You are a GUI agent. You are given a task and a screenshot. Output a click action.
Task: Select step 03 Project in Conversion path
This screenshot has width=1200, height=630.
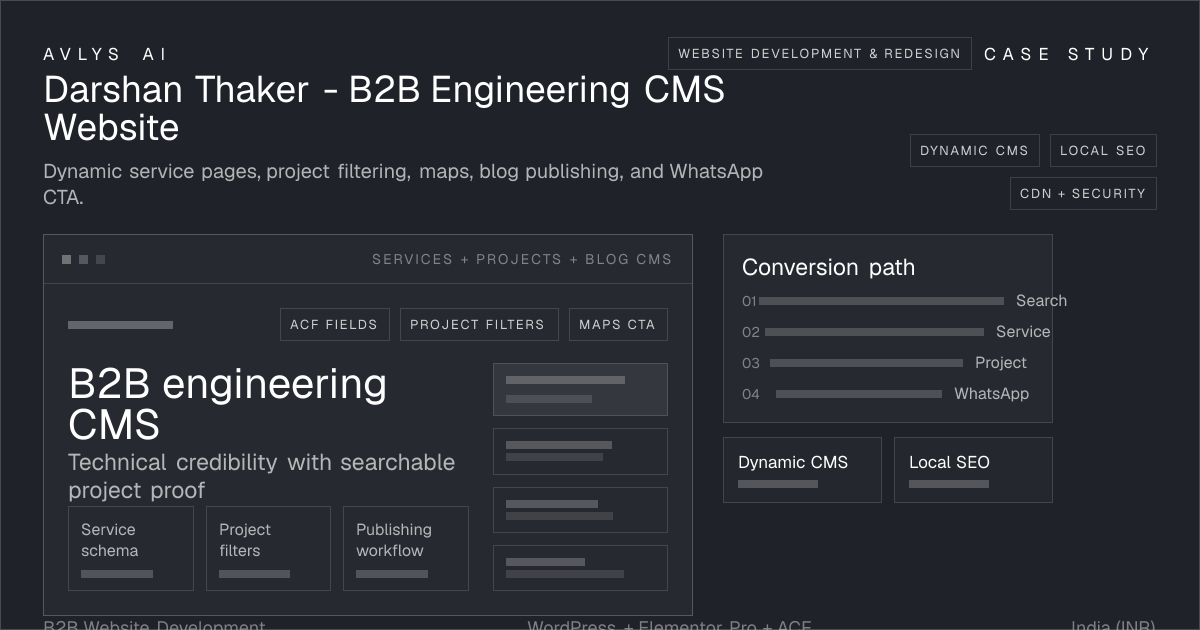pyautogui.click(x=884, y=363)
